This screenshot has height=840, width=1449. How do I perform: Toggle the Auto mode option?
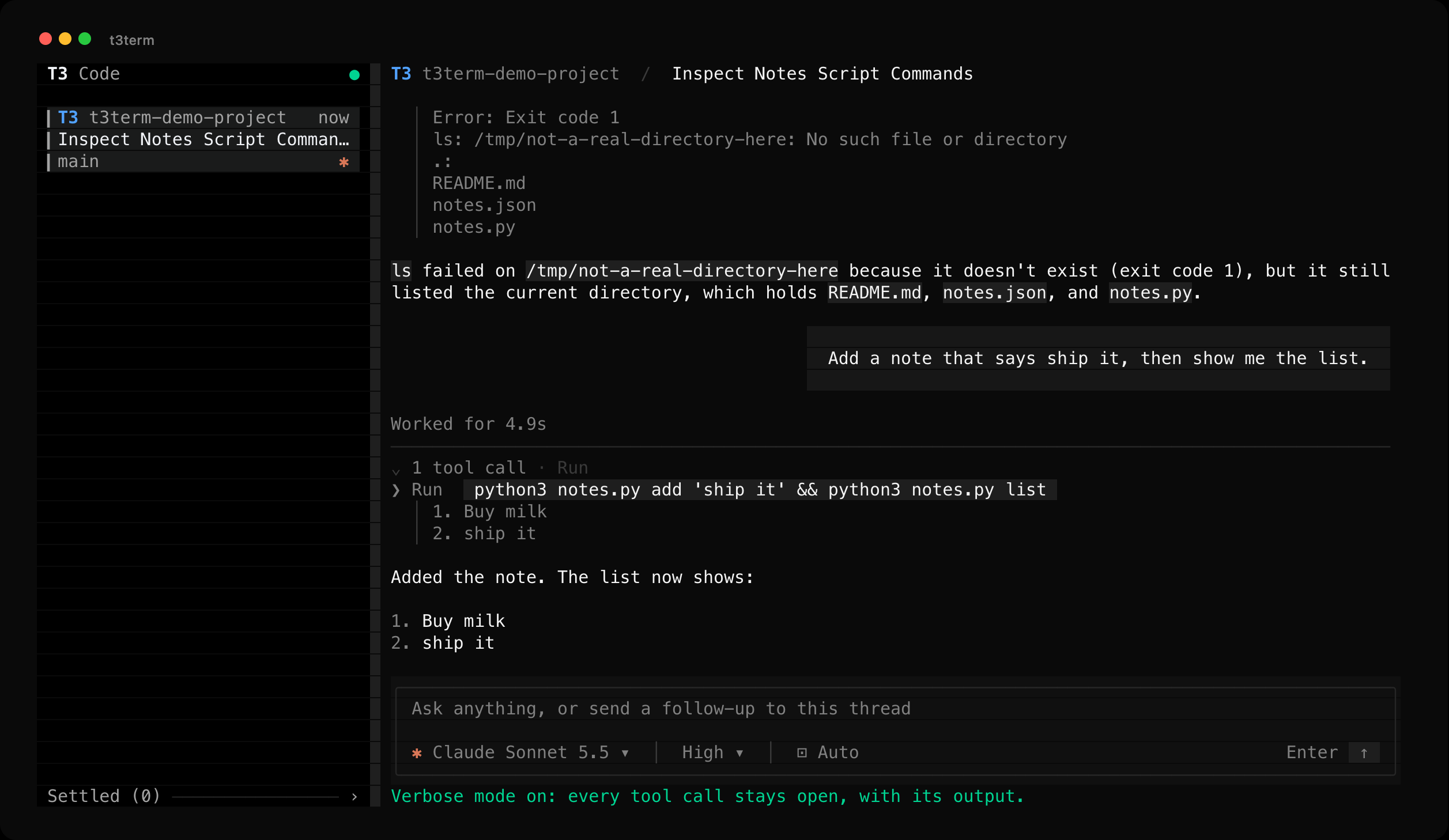click(x=828, y=752)
